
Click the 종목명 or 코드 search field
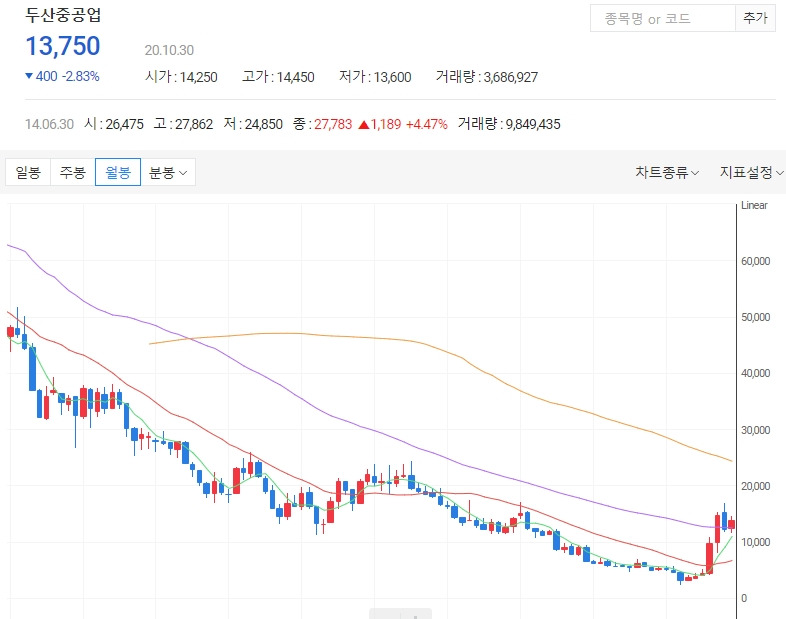(663, 19)
